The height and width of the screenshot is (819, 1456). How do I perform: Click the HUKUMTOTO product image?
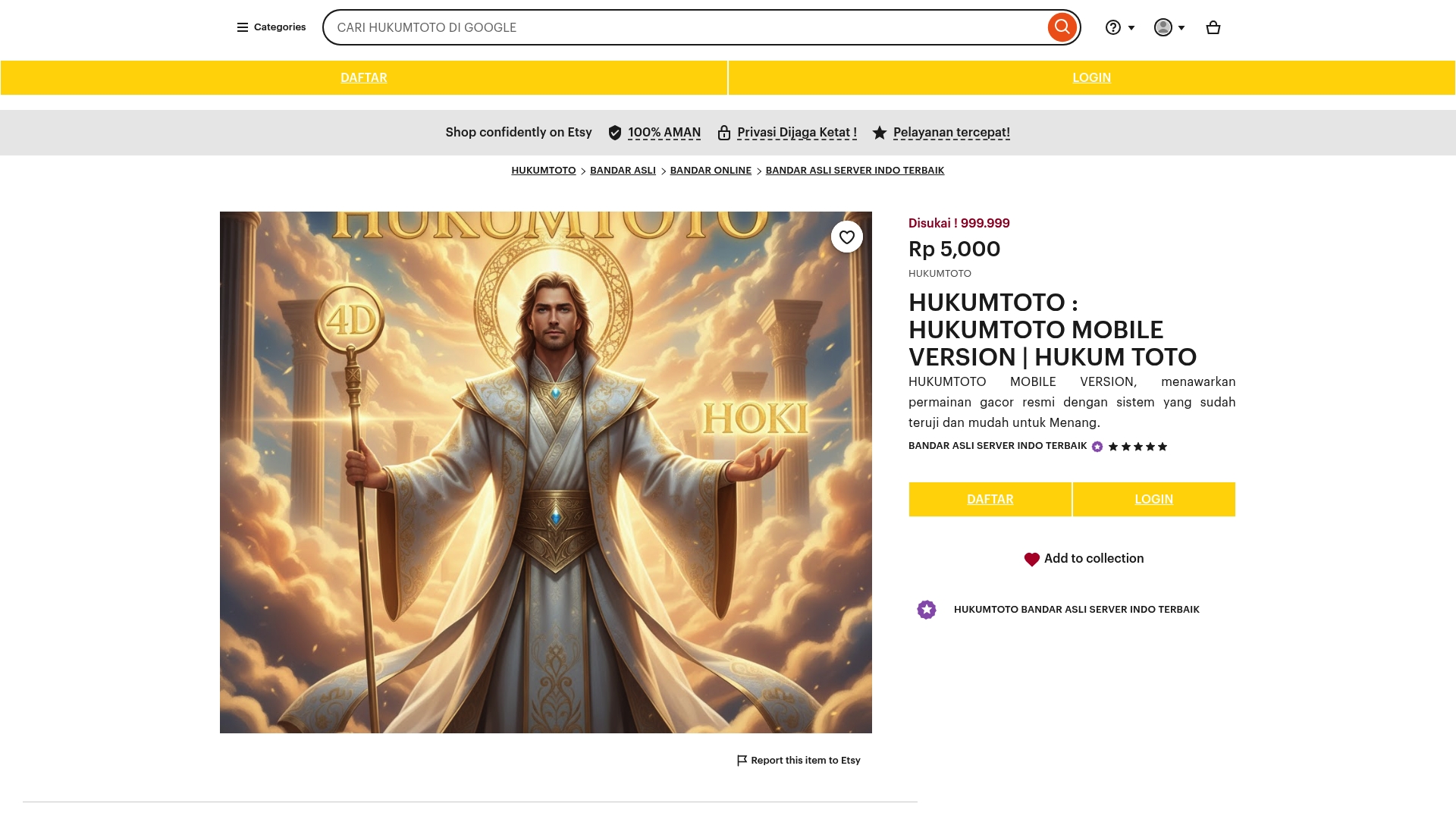point(546,472)
